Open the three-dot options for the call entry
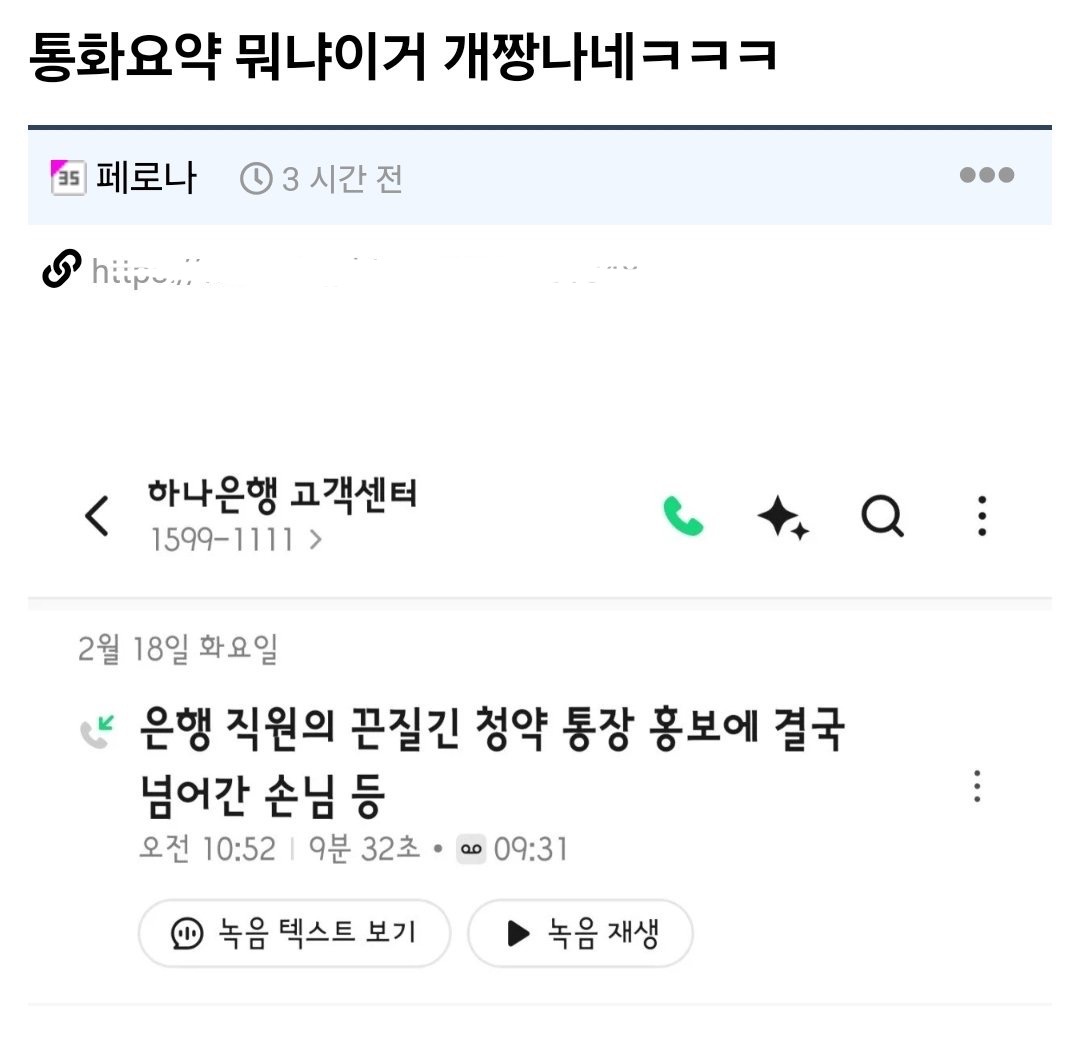The height and width of the screenshot is (1041, 1080). 977,786
